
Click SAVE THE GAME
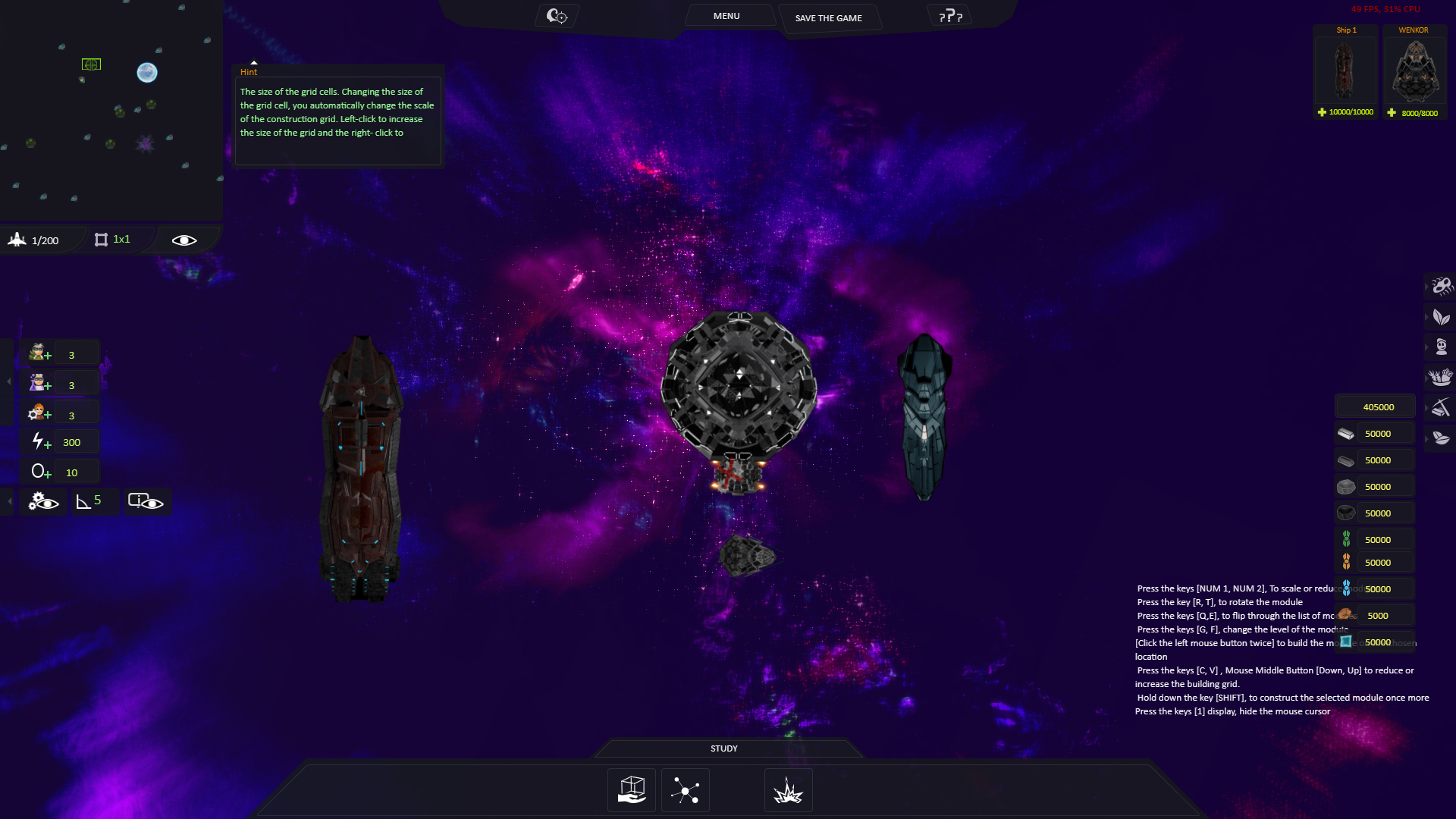828,17
